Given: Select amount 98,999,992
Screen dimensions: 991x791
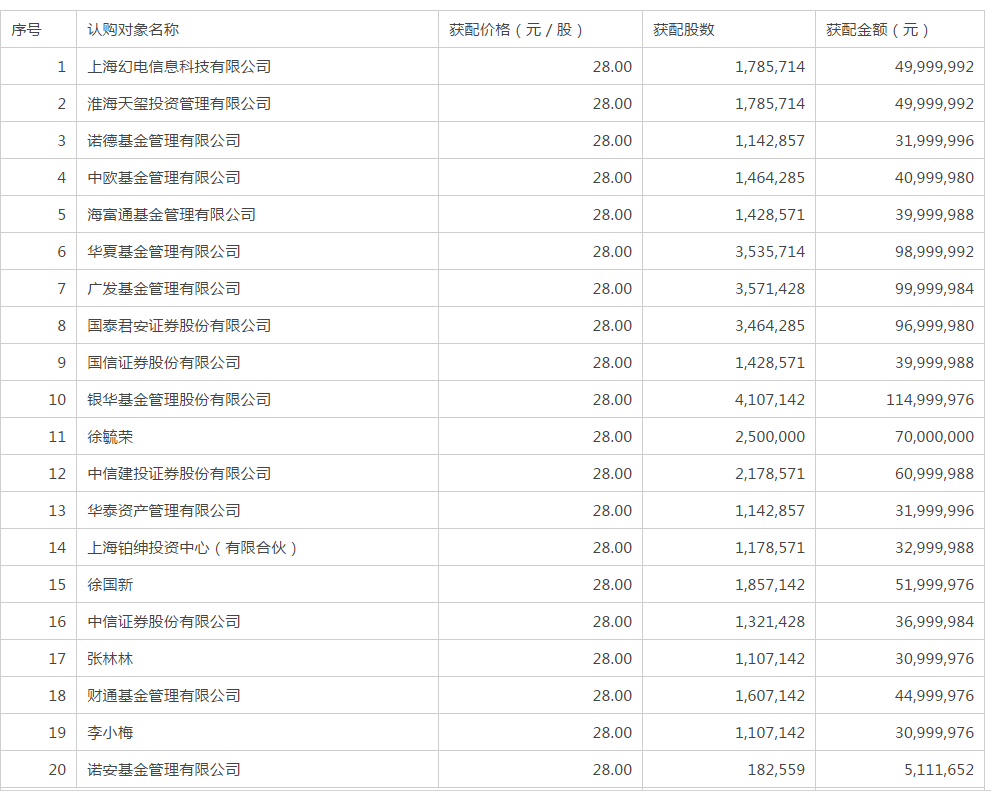Looking at the screenshot, I should click(934, 251).
